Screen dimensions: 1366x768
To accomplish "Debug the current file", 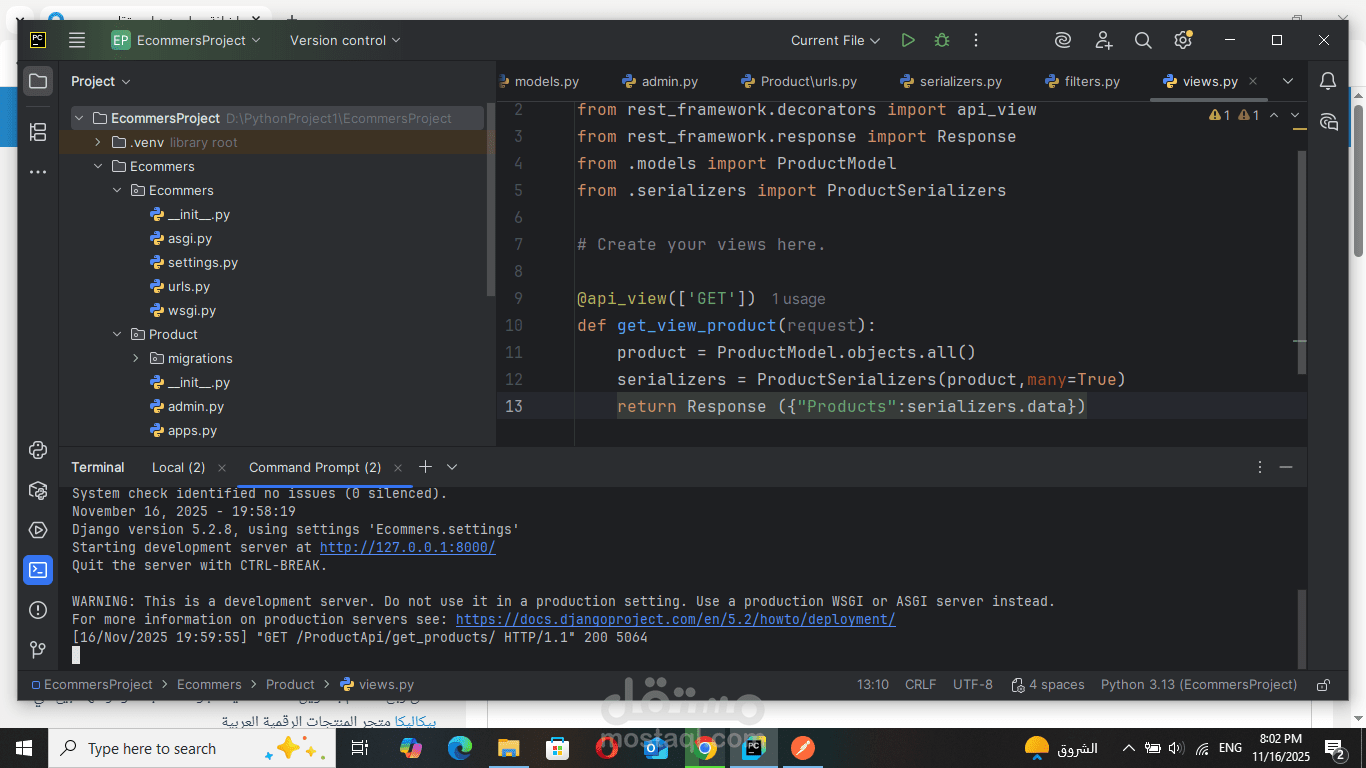I will (x=942, y=40).
